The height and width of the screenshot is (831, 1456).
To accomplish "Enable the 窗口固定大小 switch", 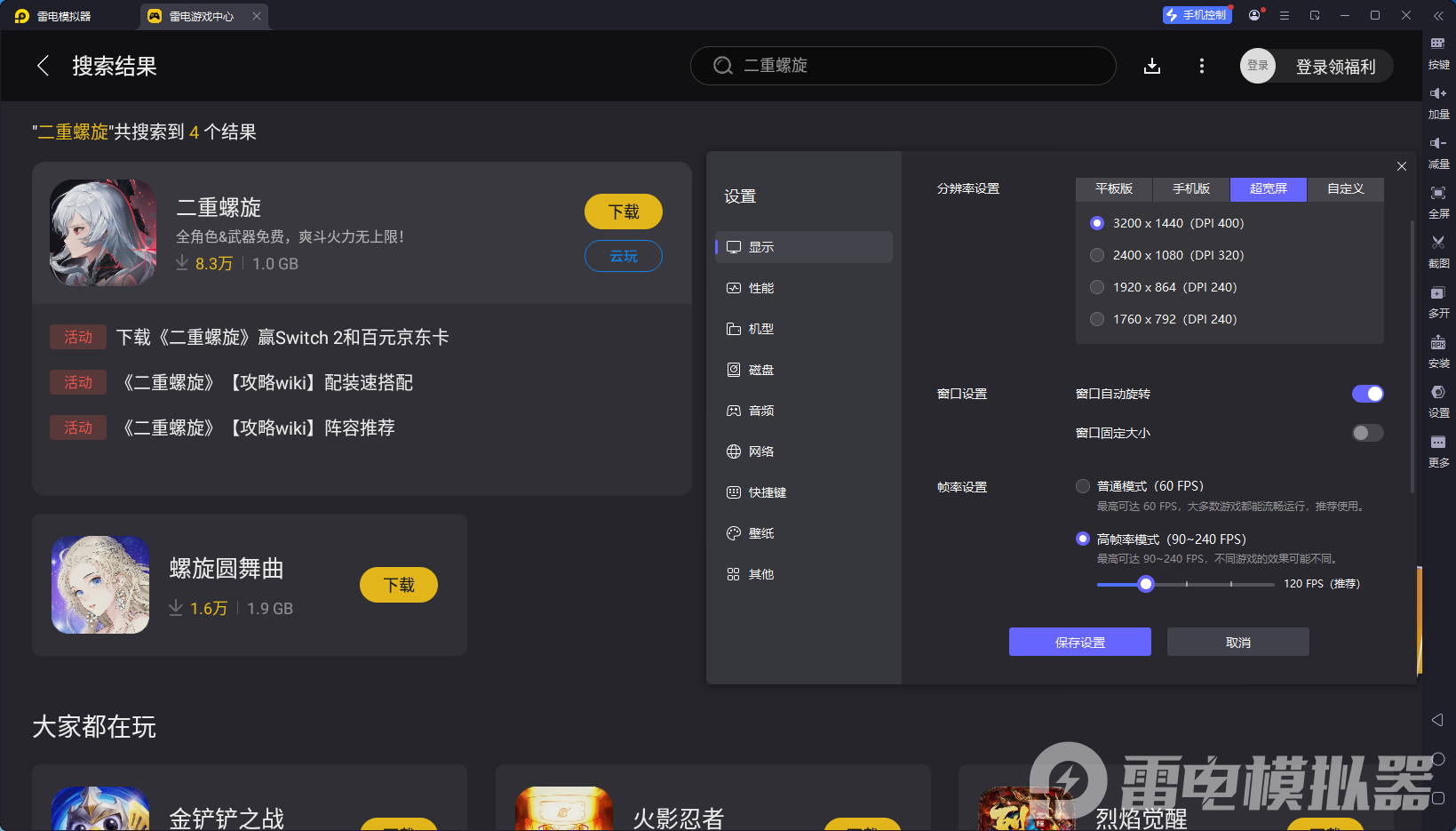I will (x=1367, y=433).
